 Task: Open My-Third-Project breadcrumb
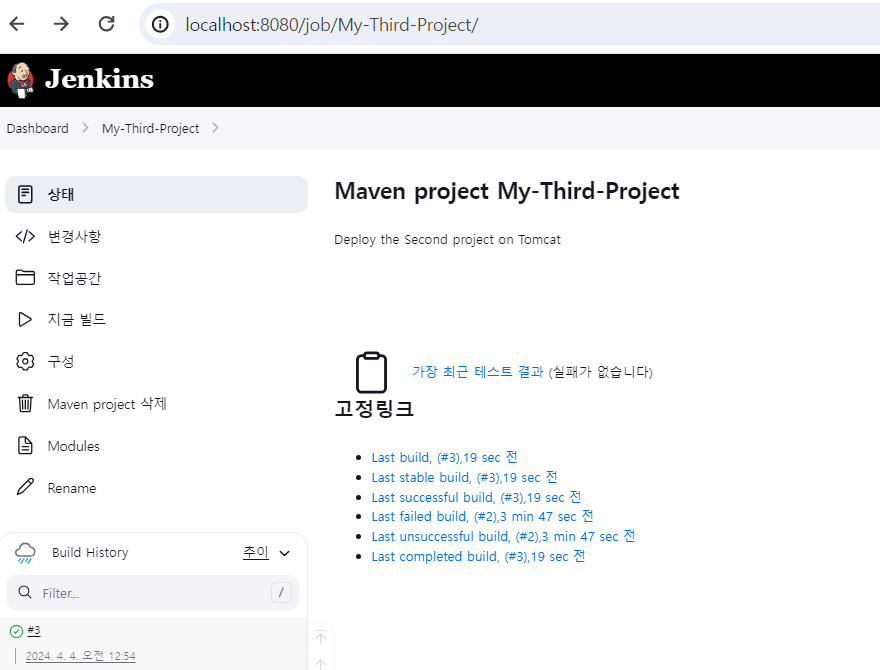click(x=150, y=129)
